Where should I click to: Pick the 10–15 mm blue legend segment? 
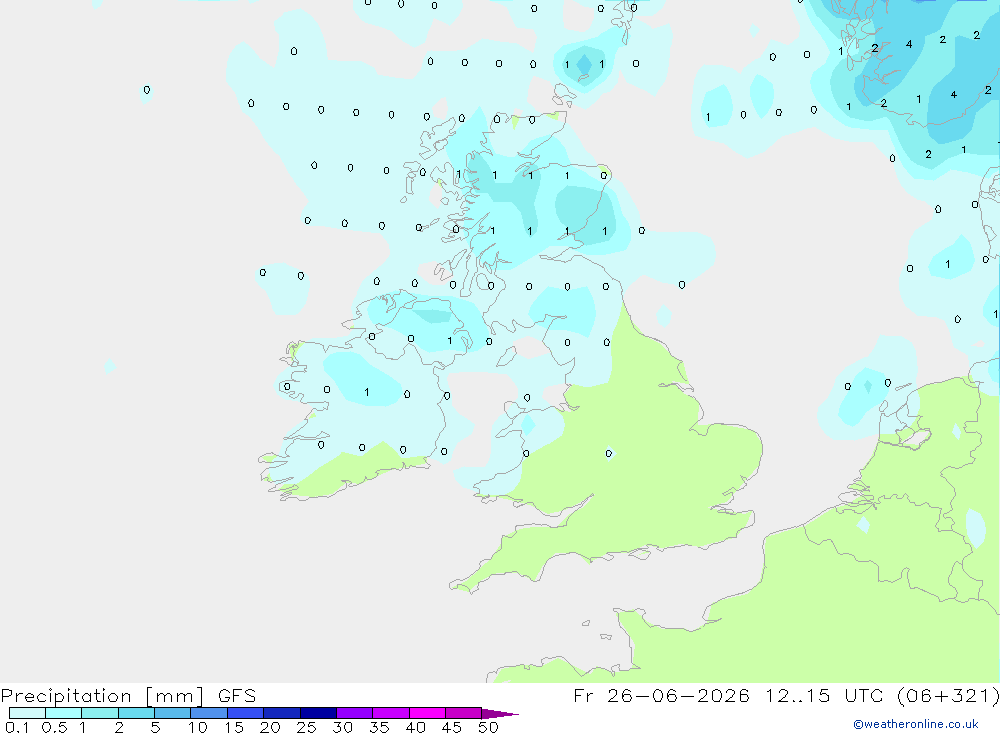209,713
